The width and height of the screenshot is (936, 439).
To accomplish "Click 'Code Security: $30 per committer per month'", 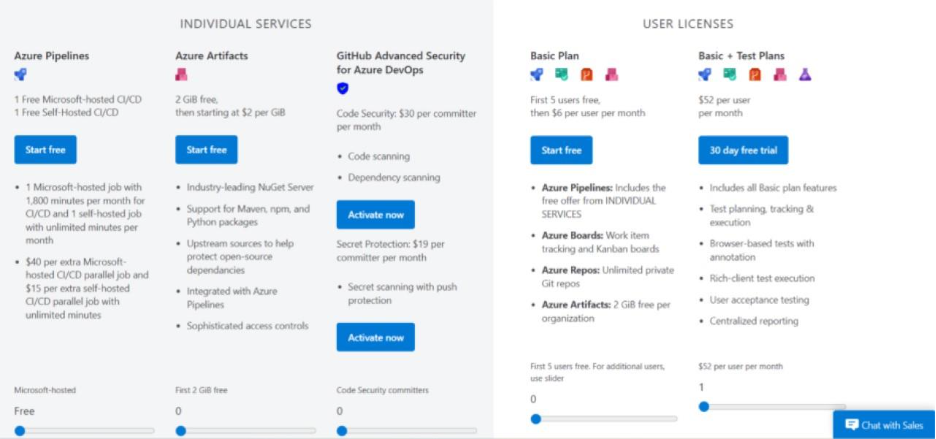I will tap(407, 120).
